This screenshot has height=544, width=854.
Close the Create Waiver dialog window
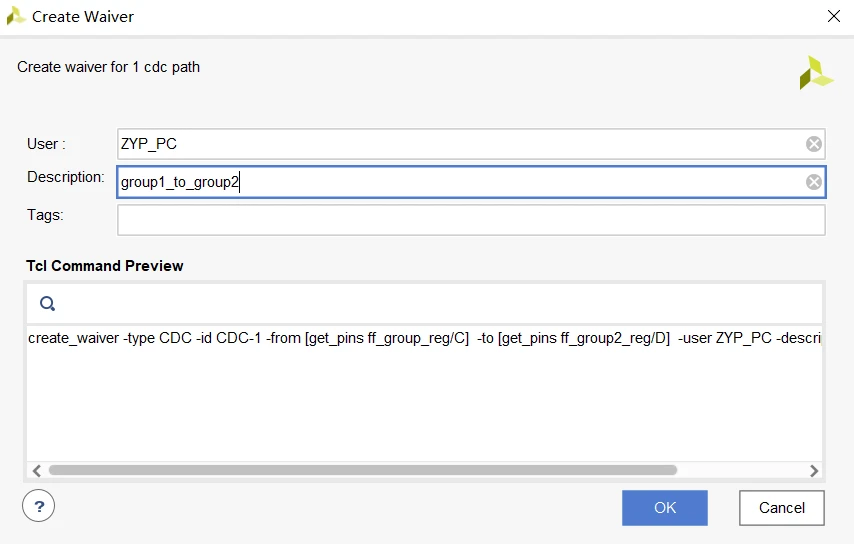pyautogui.click(x=833, y=16)
